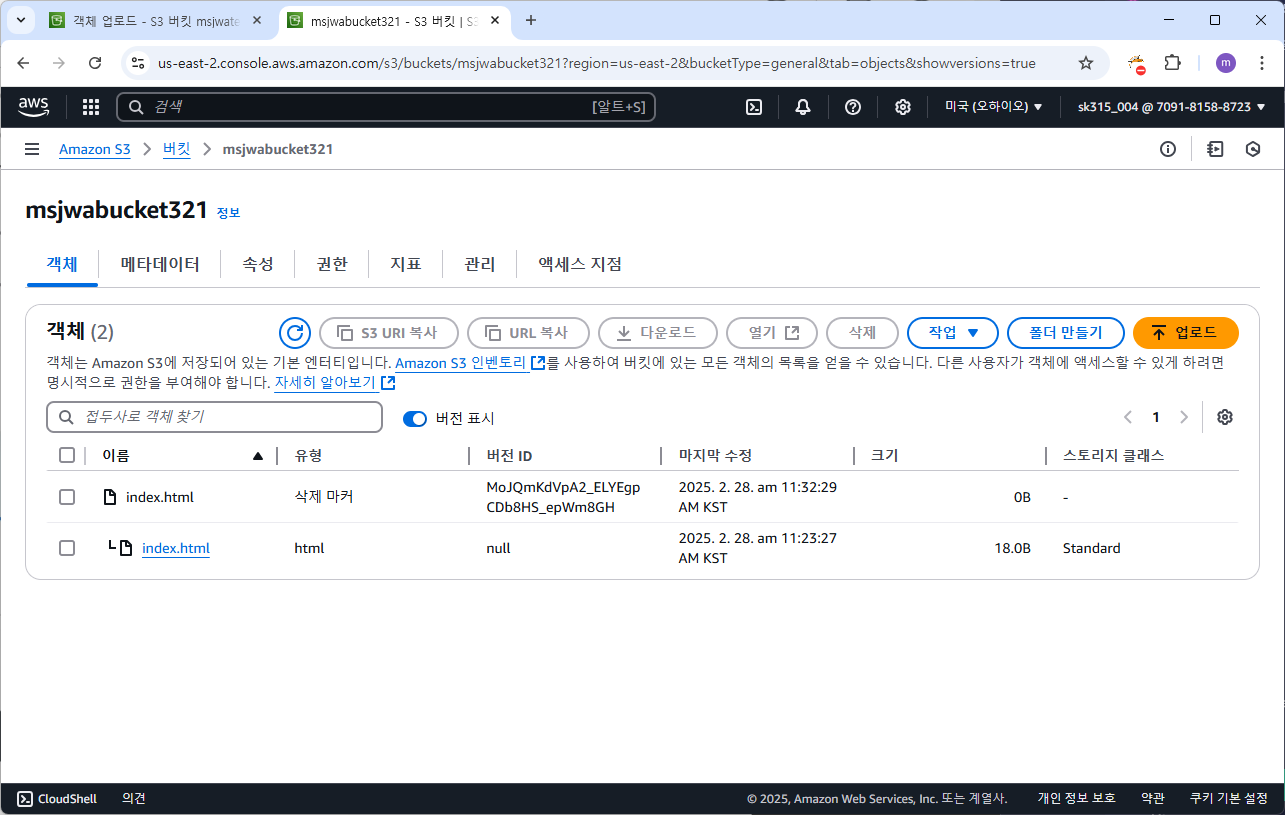
Task: Open the region selector 미국 (오하이오)
Action: pyautogui.click(x=994, y=107)
